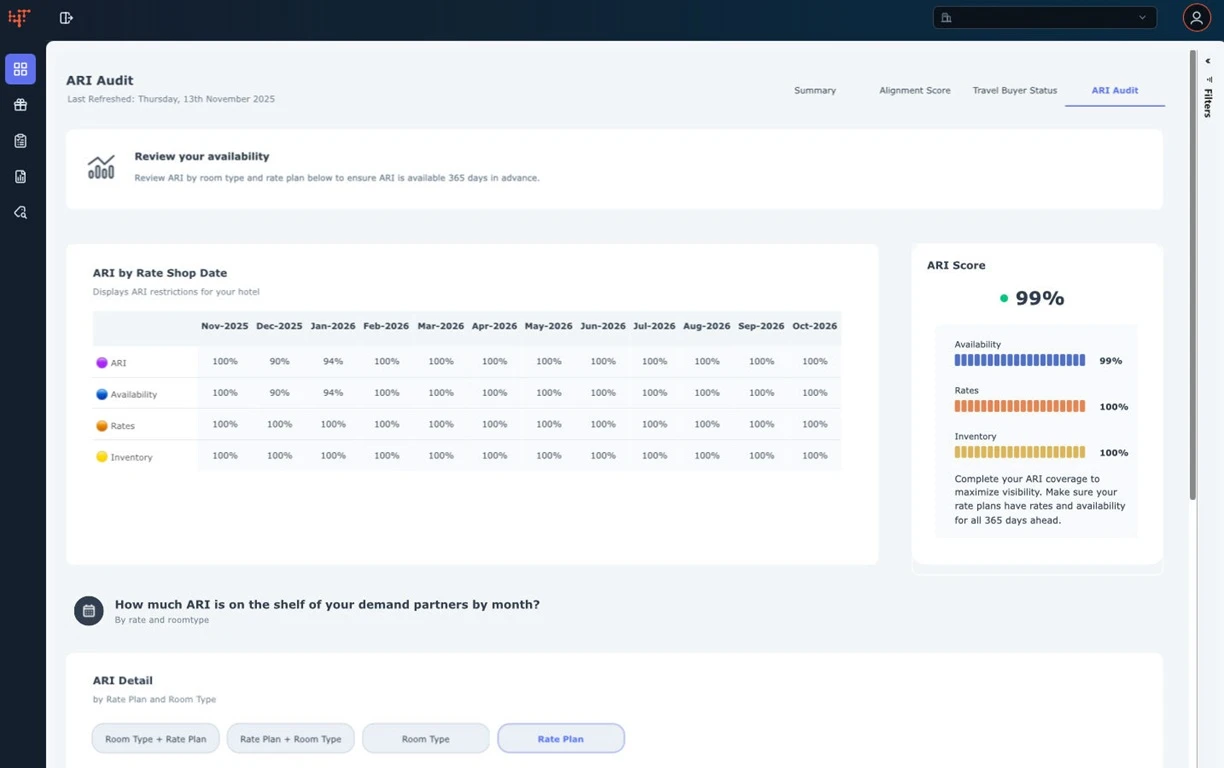Click Inventory 100% value for Oct-2026
This screenshot has width=1224, height=768.
click(x=815, y=455)
